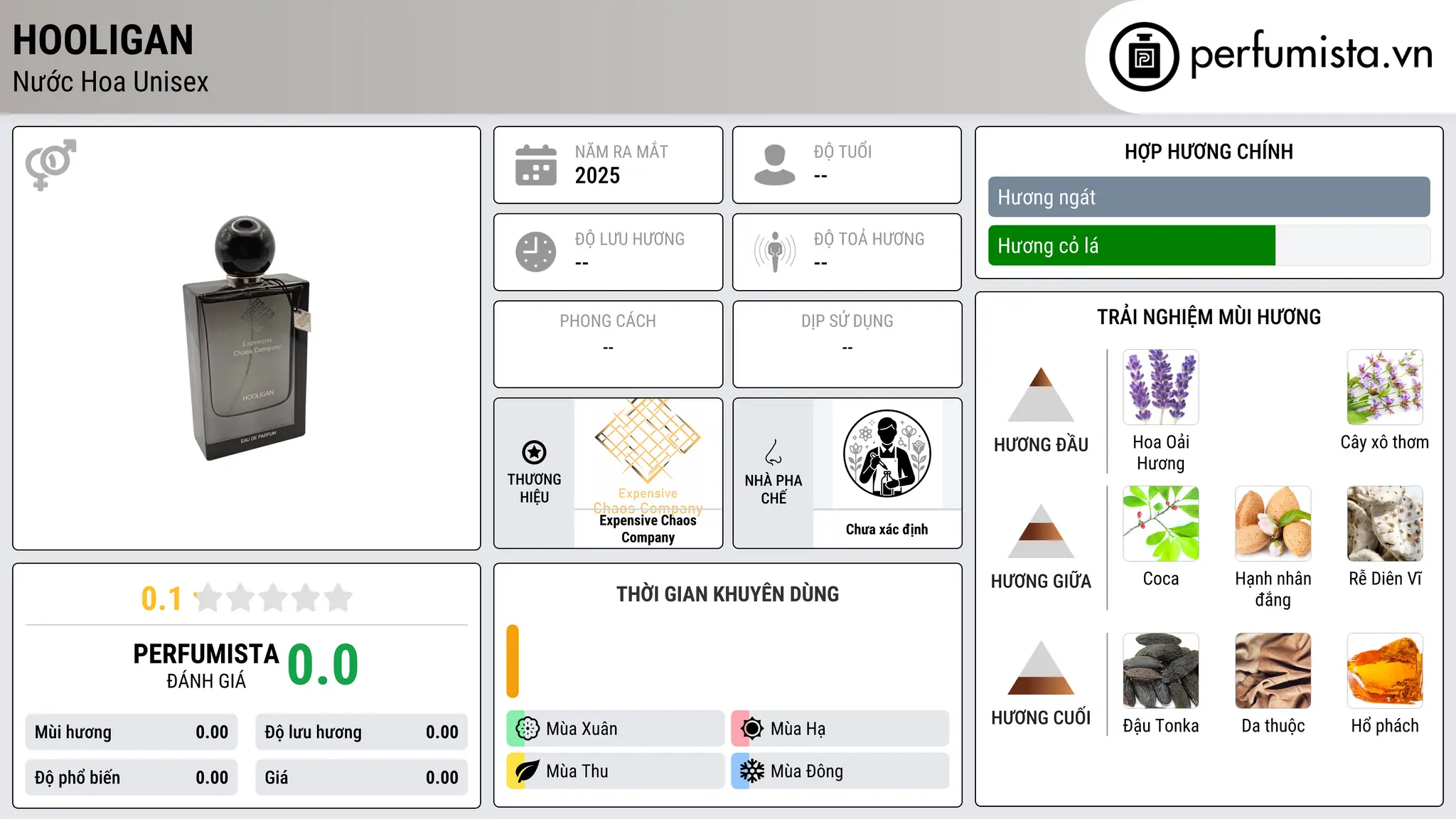
Task: Open the Rễ Diên Vĩ note image
Action: [1385, 523]
